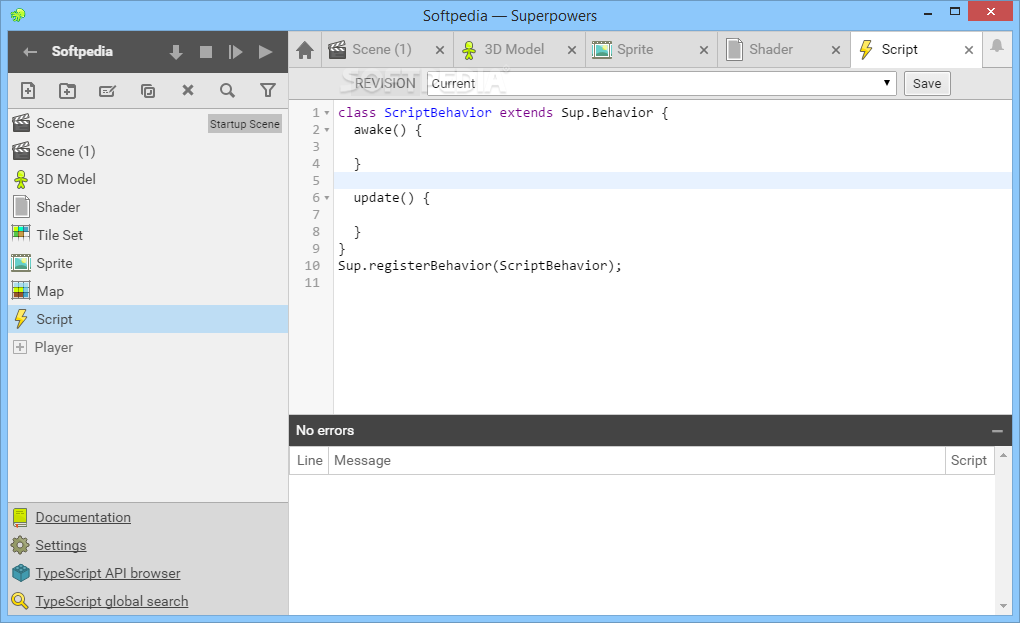The image size is (1020, 623).
Task: Close the Scene (1) tab
Action: point(440,50)
